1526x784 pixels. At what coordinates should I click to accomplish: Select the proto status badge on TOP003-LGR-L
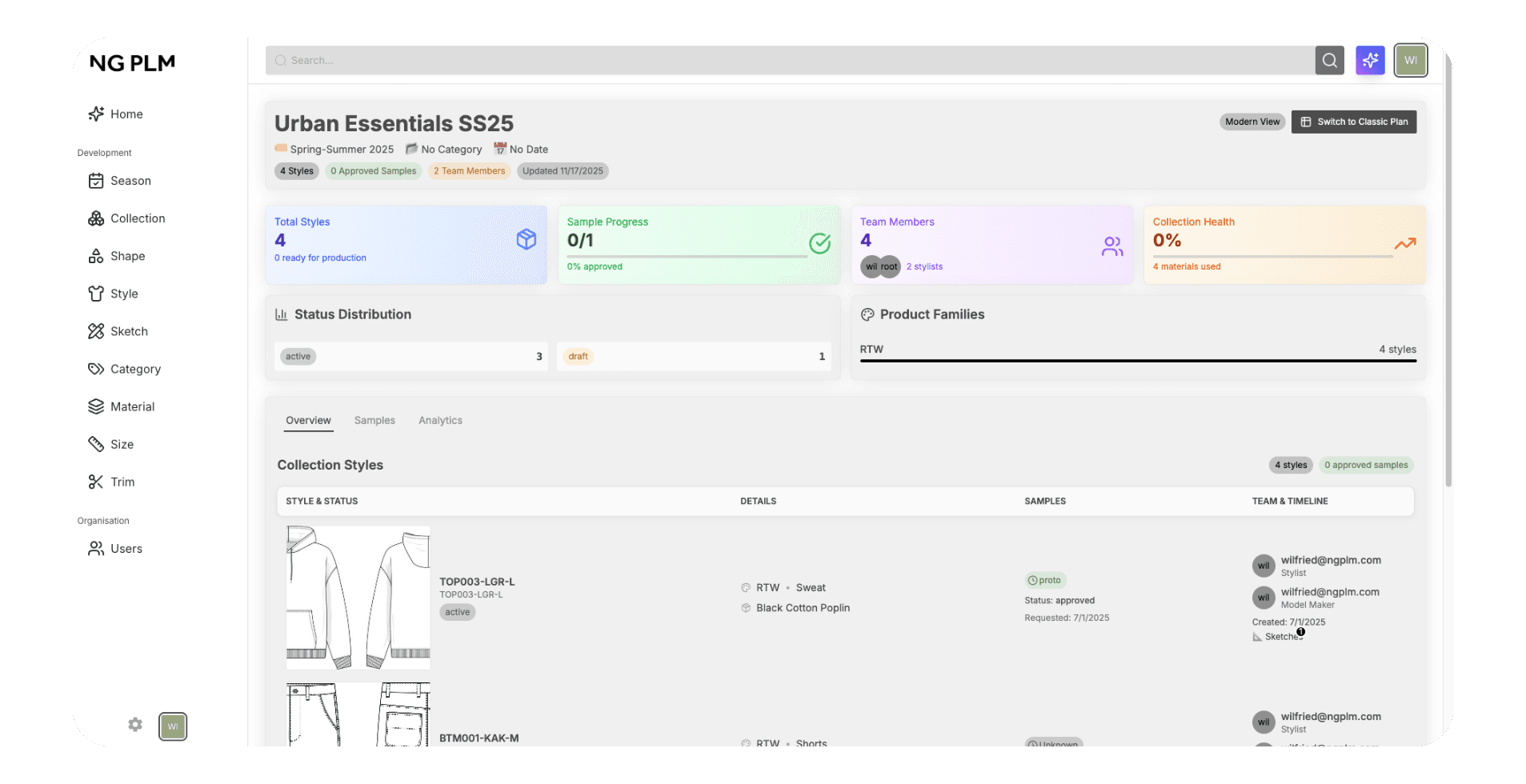tap(1044, 580)
